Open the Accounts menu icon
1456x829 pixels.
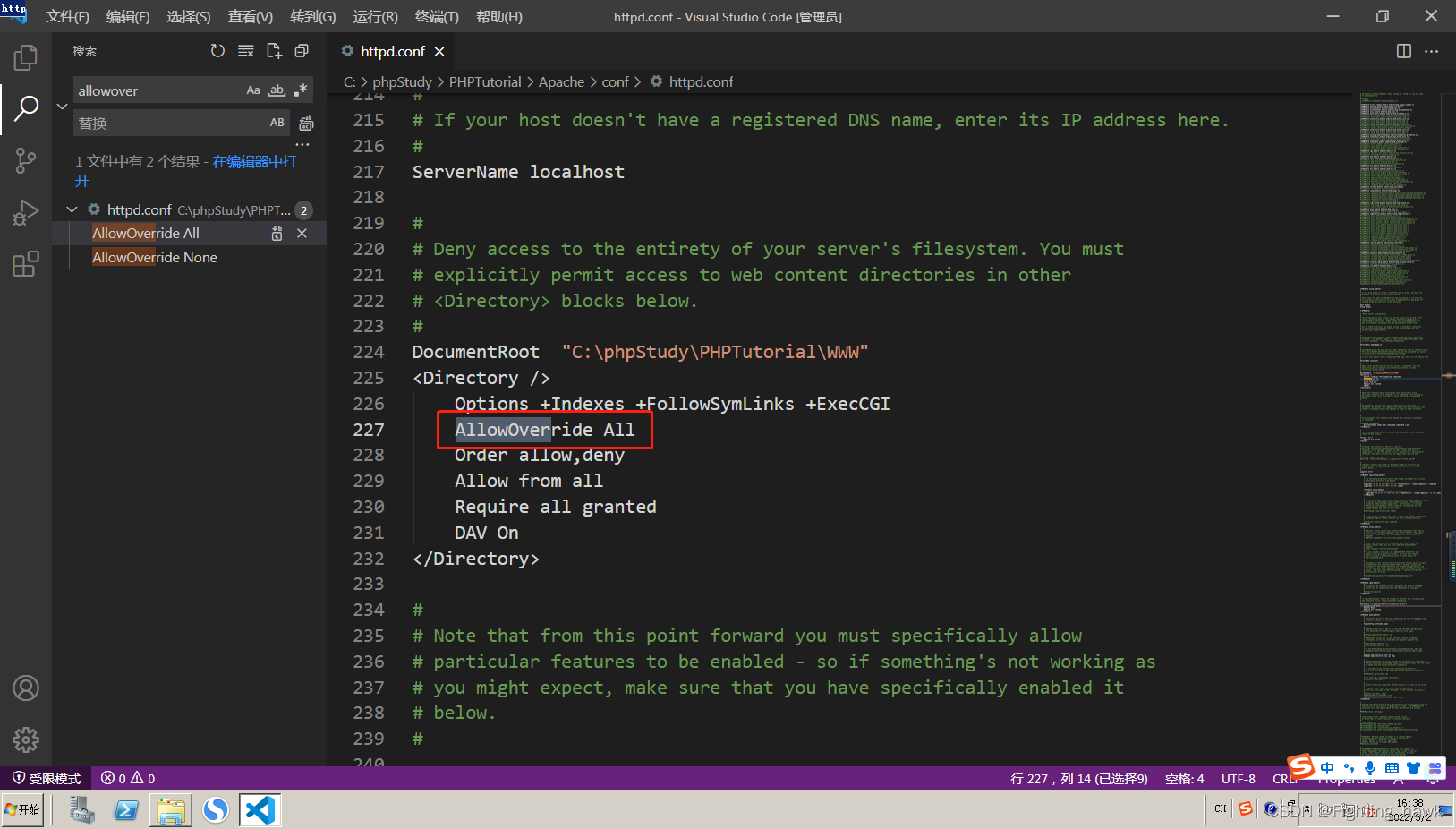[26, 688]
